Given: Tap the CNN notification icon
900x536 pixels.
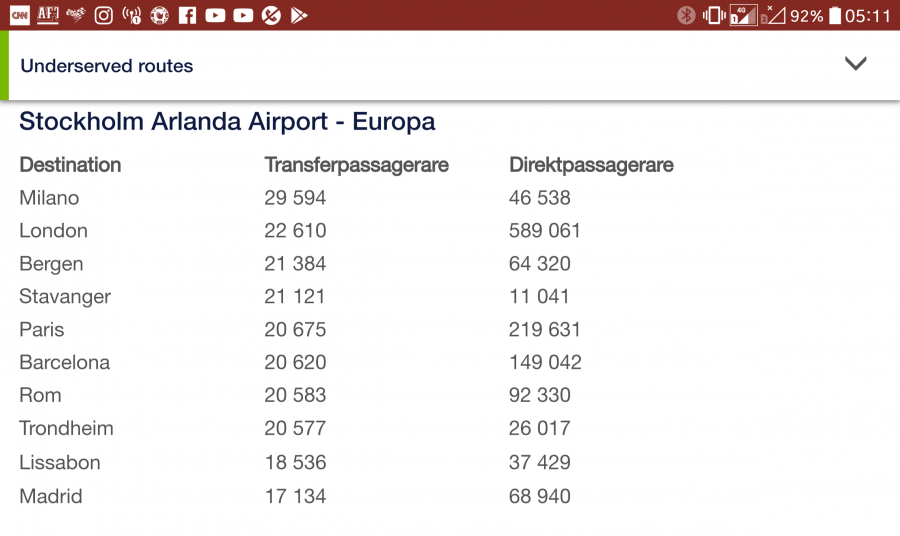Looking at the screenshot, I should [x=20, y=15].
